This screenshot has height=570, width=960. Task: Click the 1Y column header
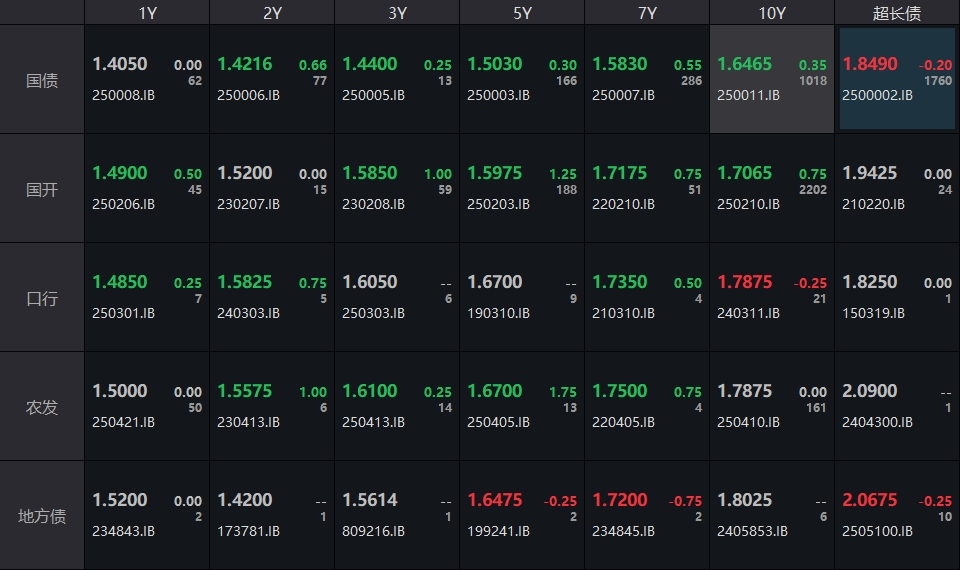click(147, 12)
